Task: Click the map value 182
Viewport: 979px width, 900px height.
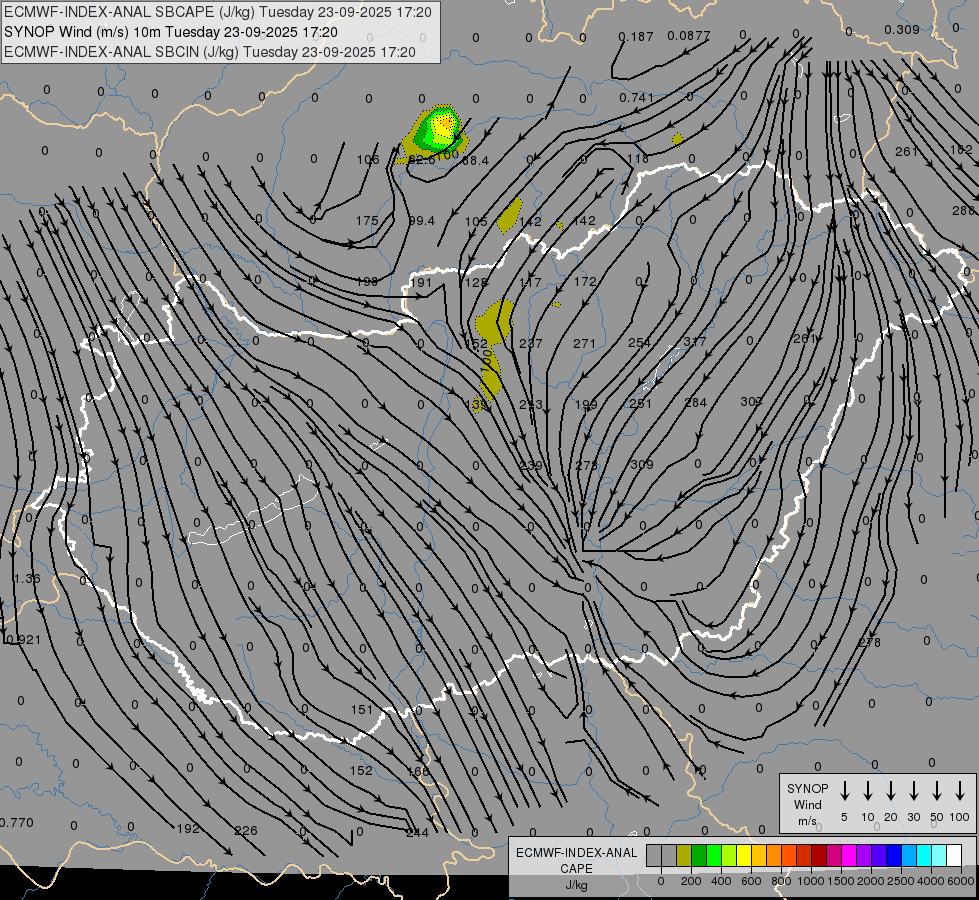Action: [961, 149]
